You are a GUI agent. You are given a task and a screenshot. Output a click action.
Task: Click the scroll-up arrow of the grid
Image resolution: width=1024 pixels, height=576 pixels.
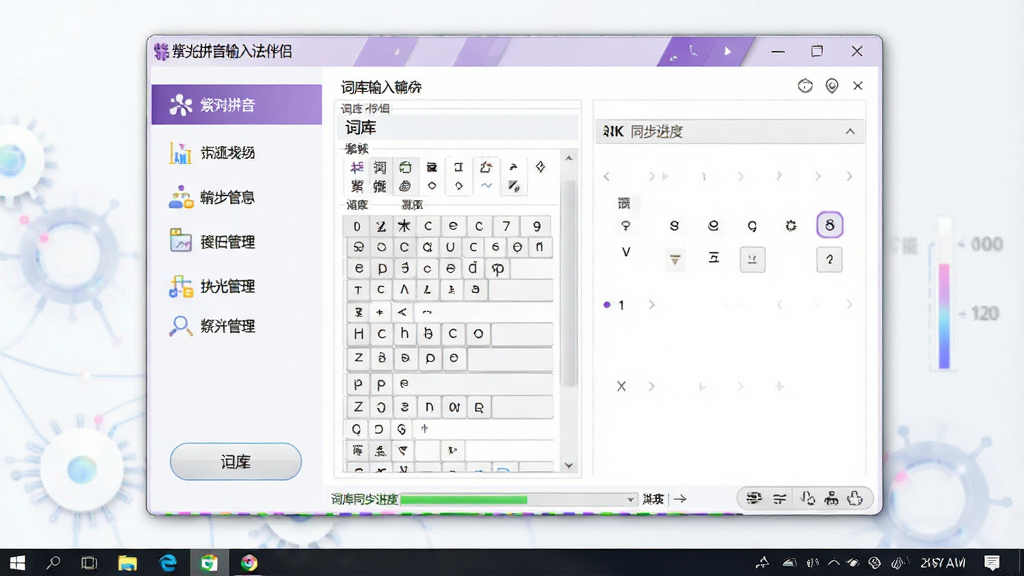tap(569, 158)
